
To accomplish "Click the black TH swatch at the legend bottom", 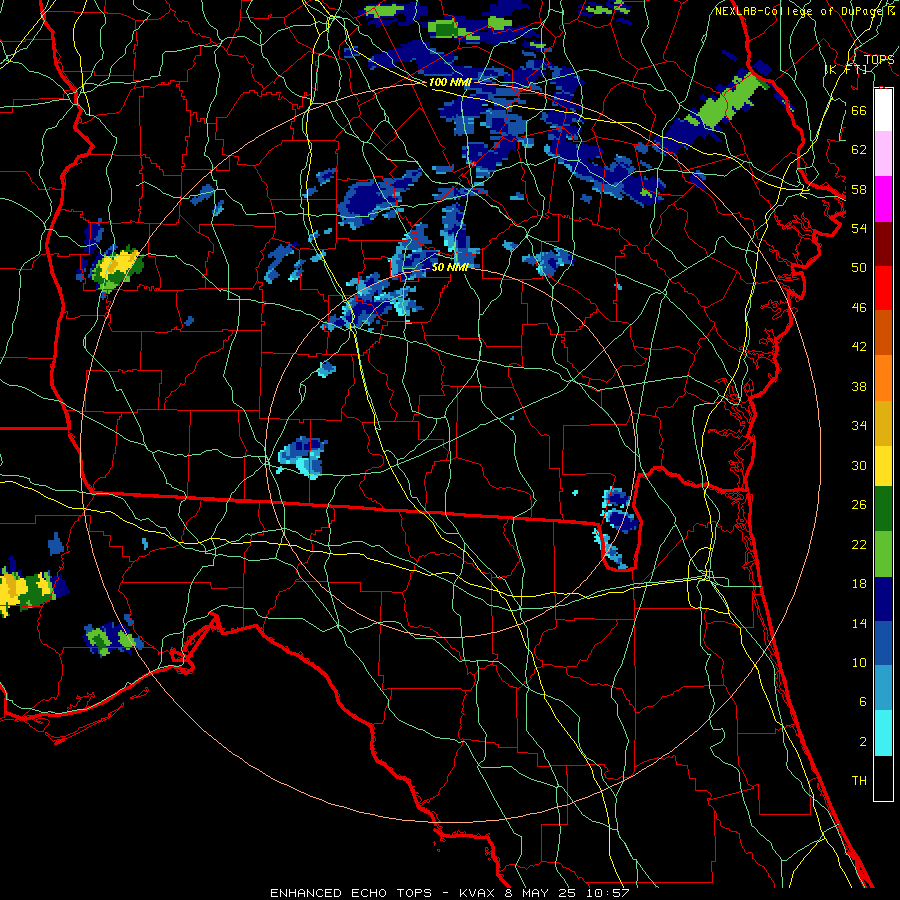I will [x=883, y=778].
